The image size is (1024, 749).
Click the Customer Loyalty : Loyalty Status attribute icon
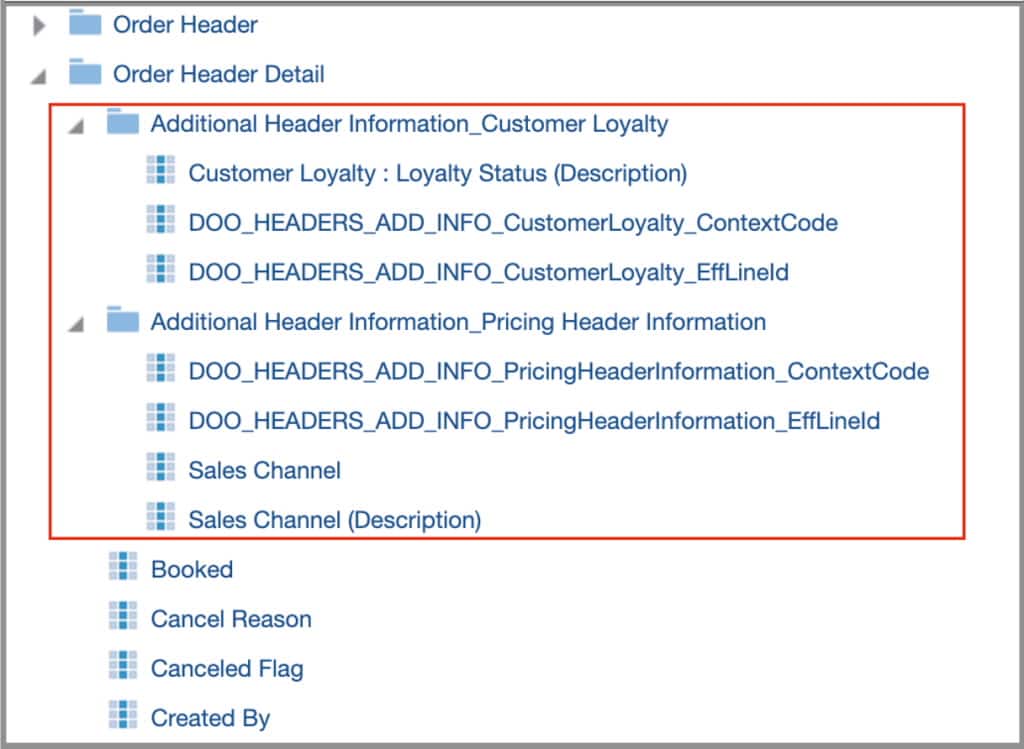(161, 173)
